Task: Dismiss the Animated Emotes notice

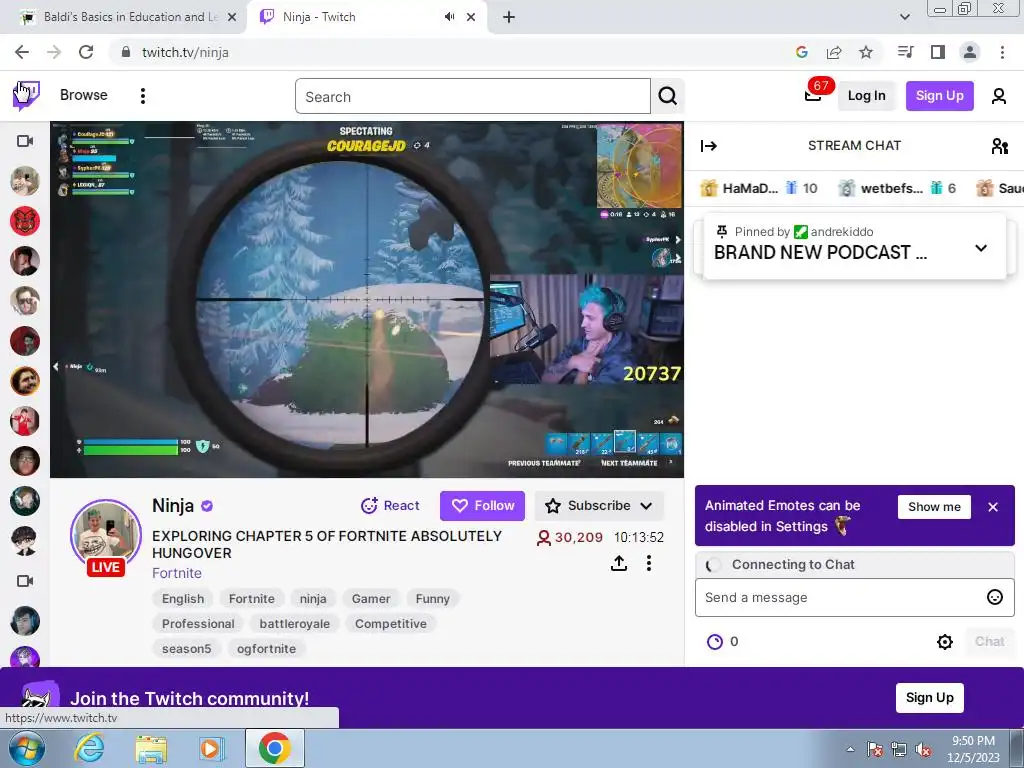Action: coord(993,507)
